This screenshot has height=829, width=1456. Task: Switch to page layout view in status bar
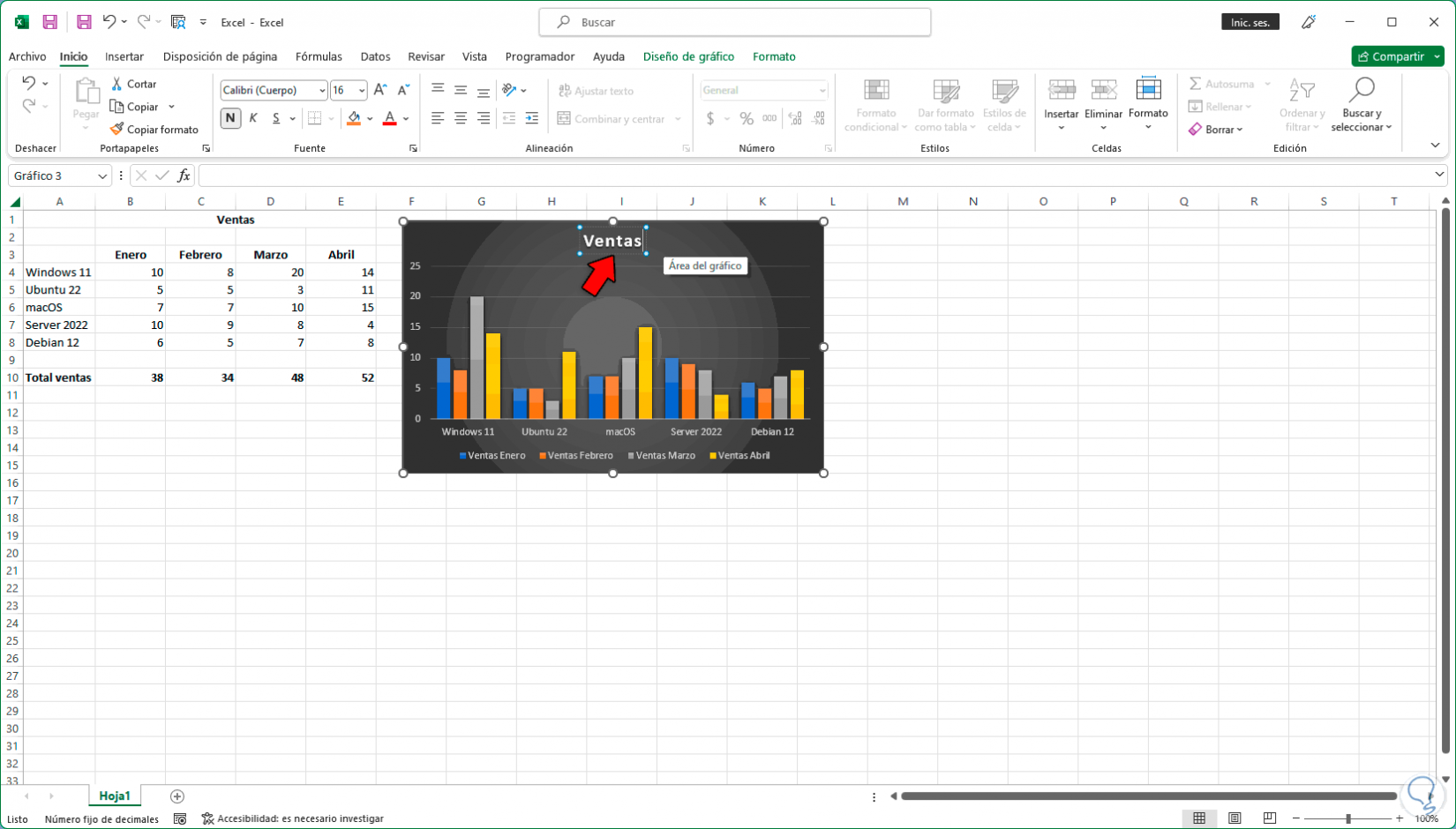pos(1235,818)
